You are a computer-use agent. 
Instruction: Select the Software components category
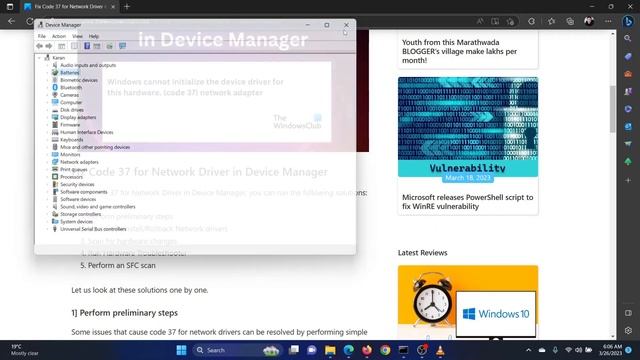click(x=84, y=192)
